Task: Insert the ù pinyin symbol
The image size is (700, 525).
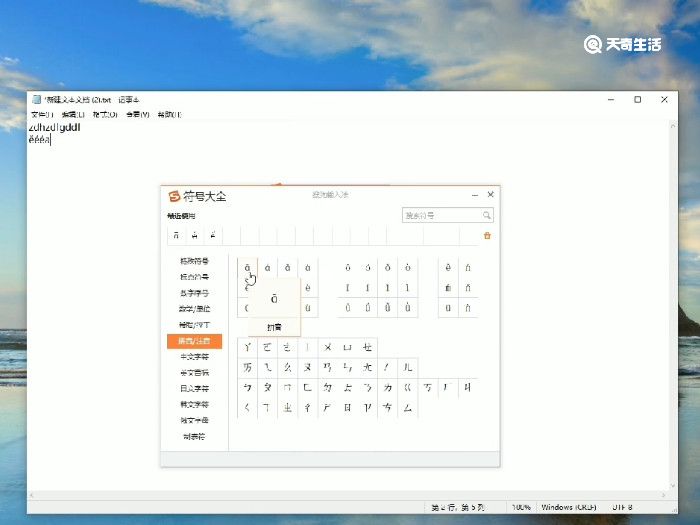Action: [308, 308]
